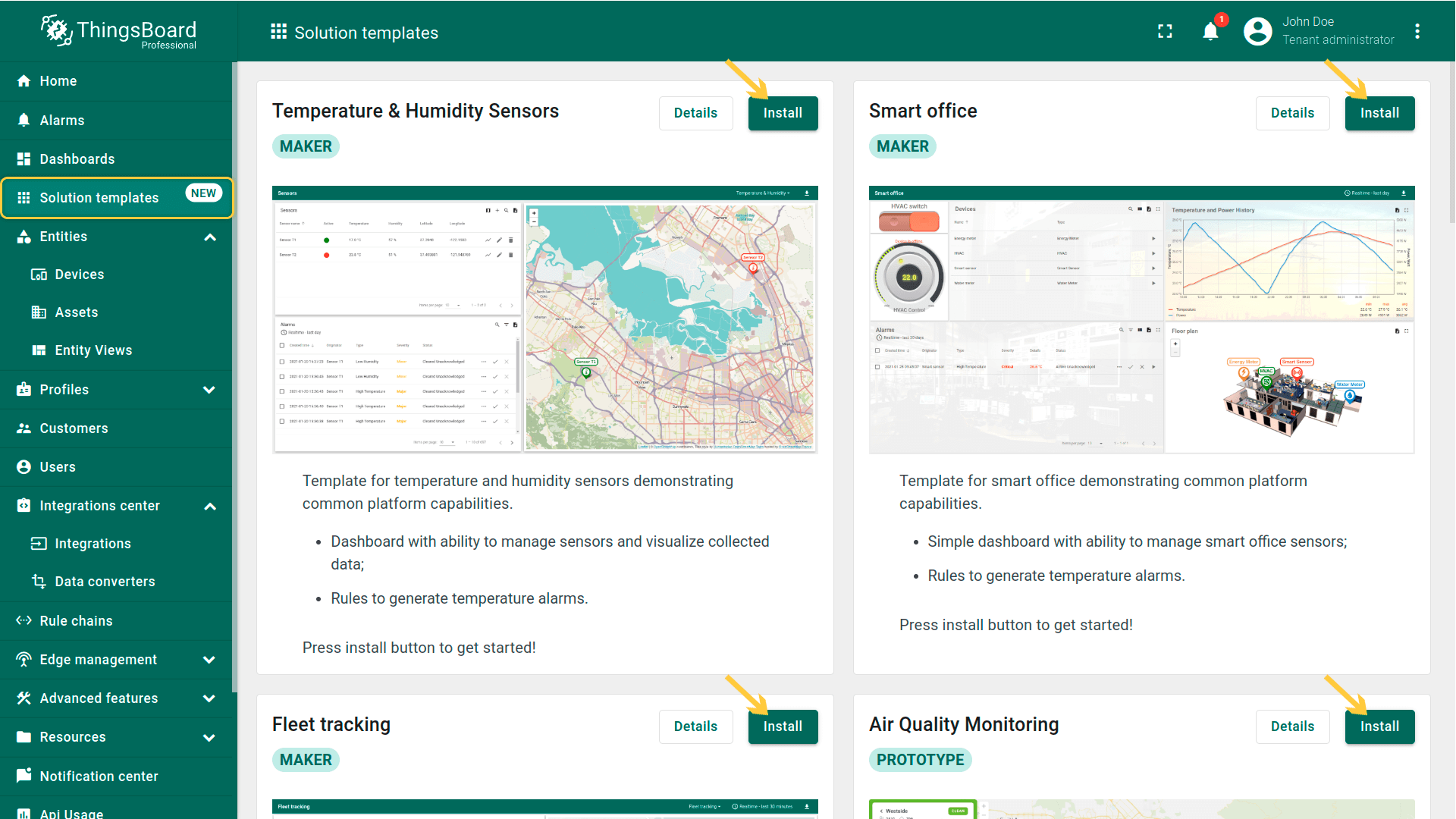Image resolution: width=1456 pixels, height=819 pixels.
Task: Open Notification center
Action: [x=99, y=777]
